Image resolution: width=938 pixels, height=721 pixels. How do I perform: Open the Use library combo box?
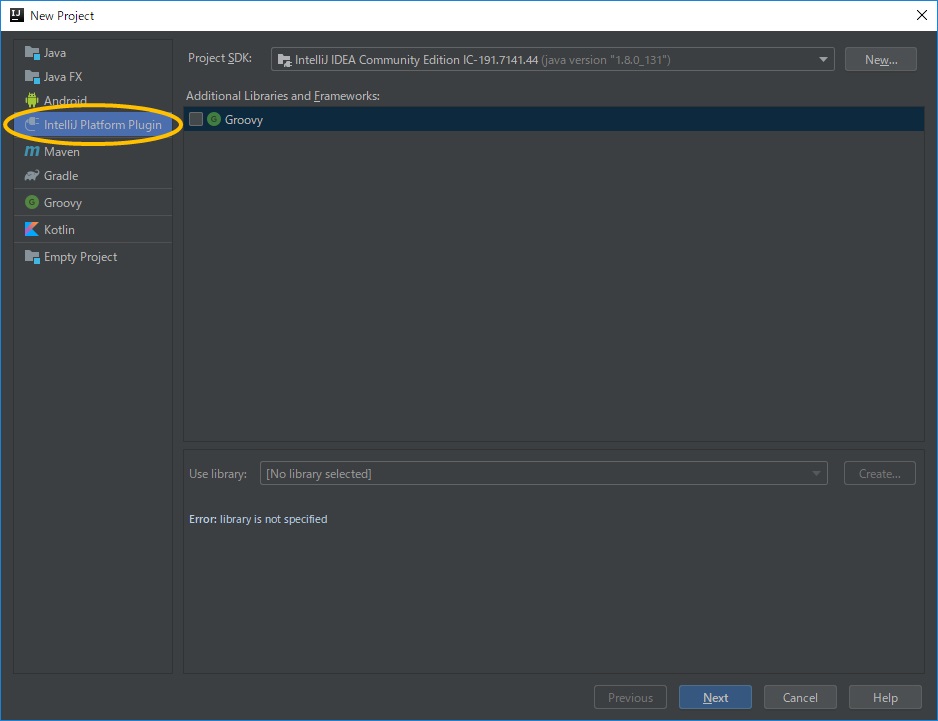click(543, 473)
